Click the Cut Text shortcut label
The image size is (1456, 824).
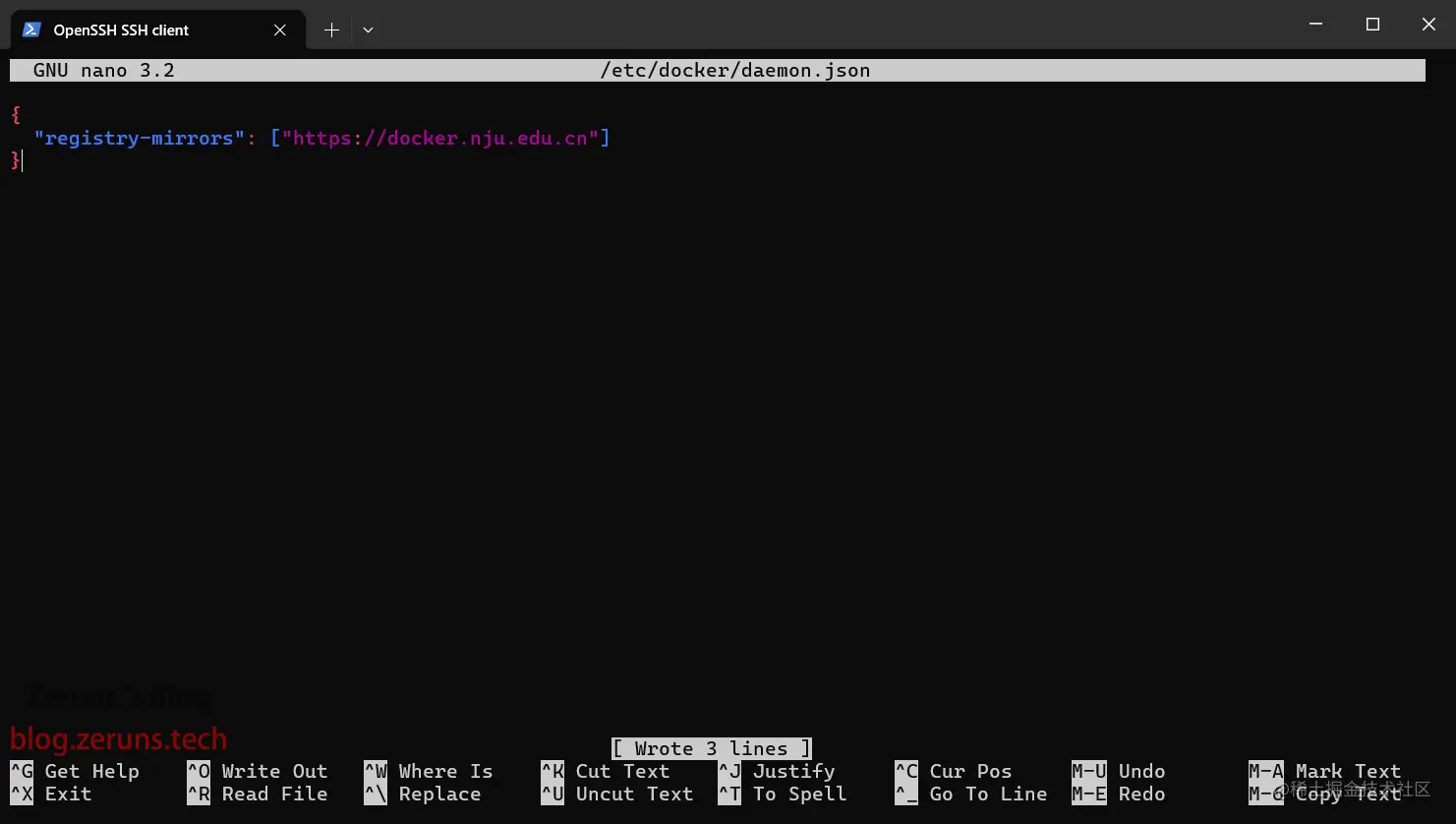coord(620,771)
